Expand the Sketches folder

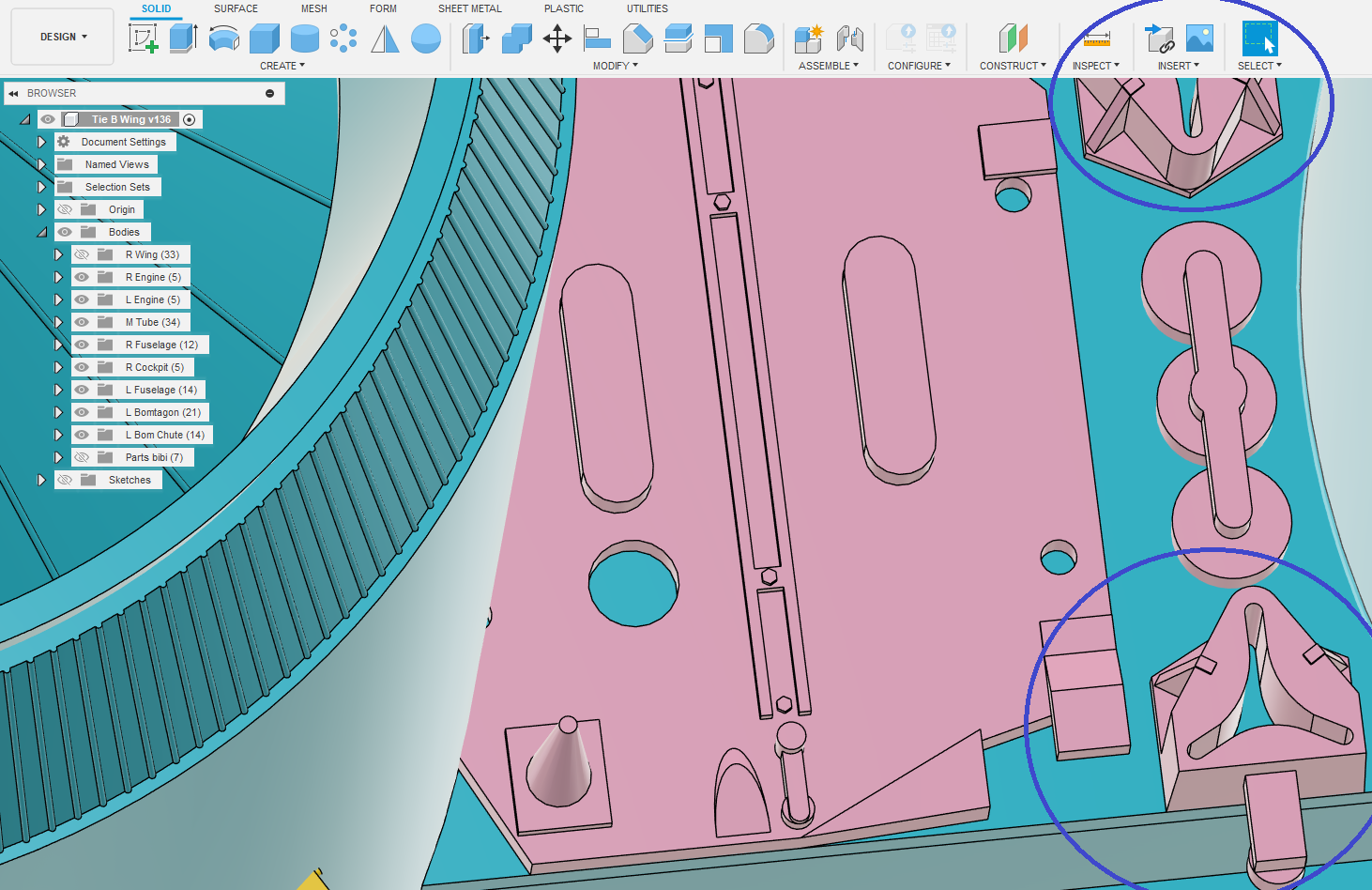tap(41, 480)
